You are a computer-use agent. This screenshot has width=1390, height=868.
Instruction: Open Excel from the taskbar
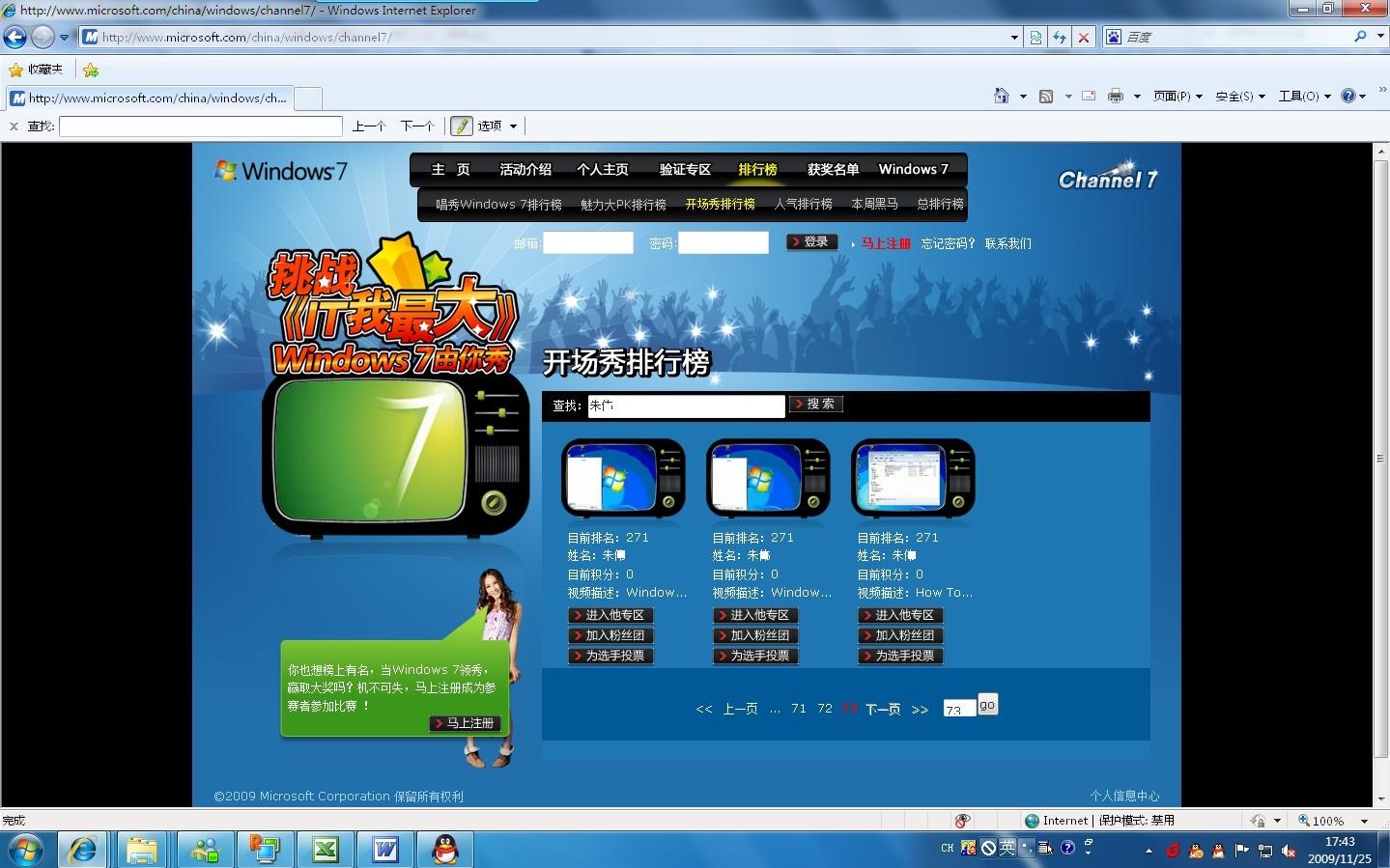coord(325,850)
